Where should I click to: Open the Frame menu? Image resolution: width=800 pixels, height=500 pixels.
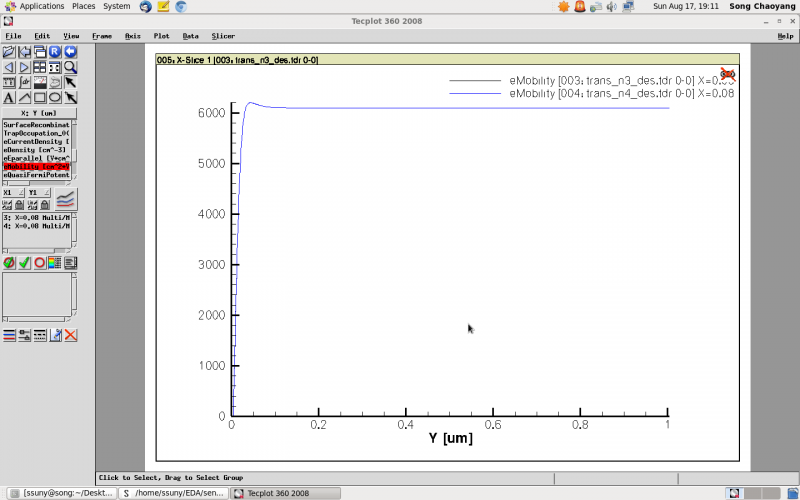click(x=102, y=36)
